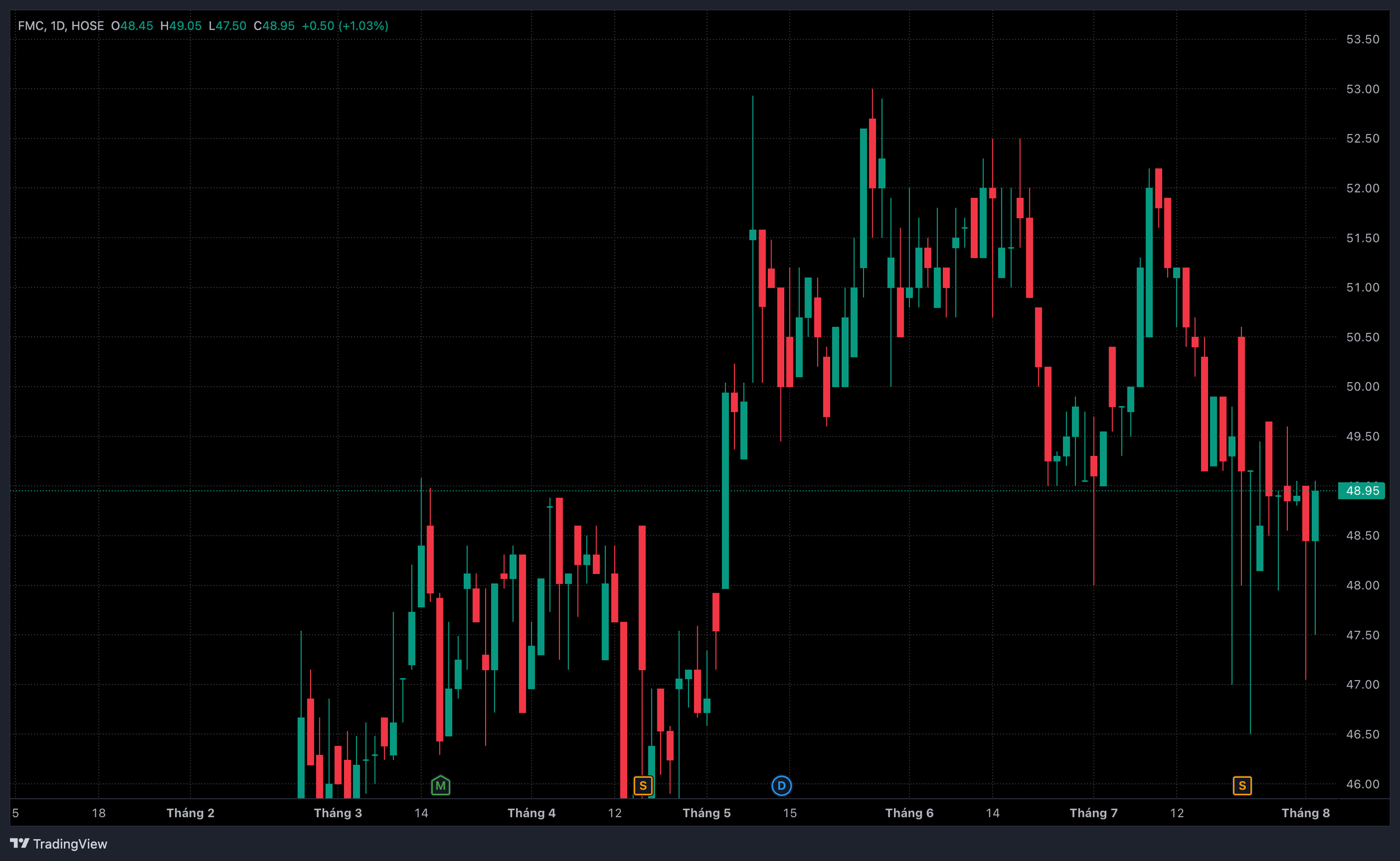The height and width of the screenshot is (861, 1400).
Task: Open the S marker before Tháng 8
Action: point(1241,786)
